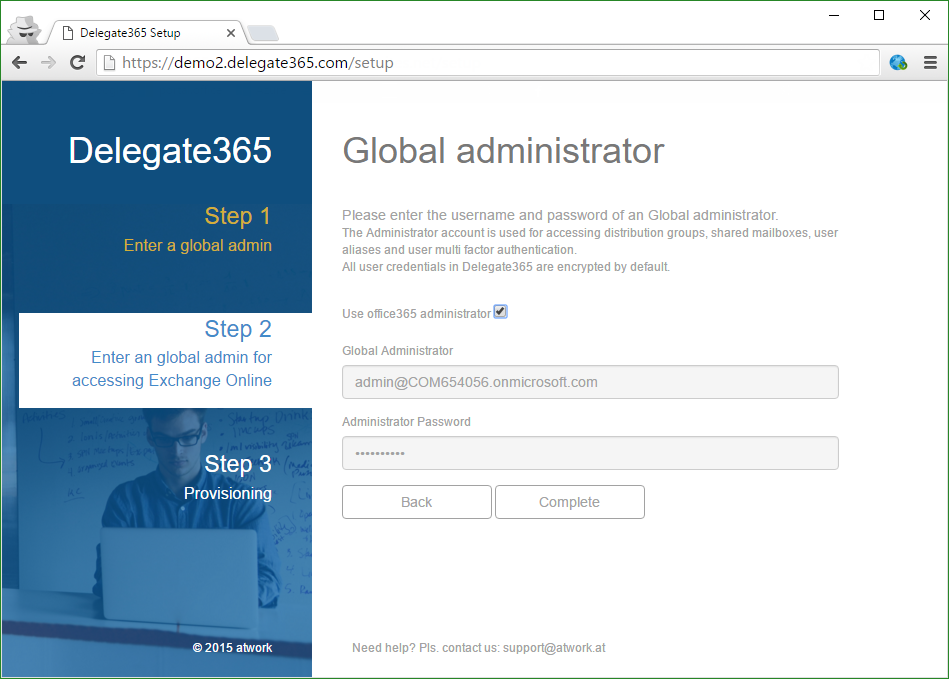Click the Administrator Password field
The height and width of the screenshot is (679, 949).
[x=590, y=453]
